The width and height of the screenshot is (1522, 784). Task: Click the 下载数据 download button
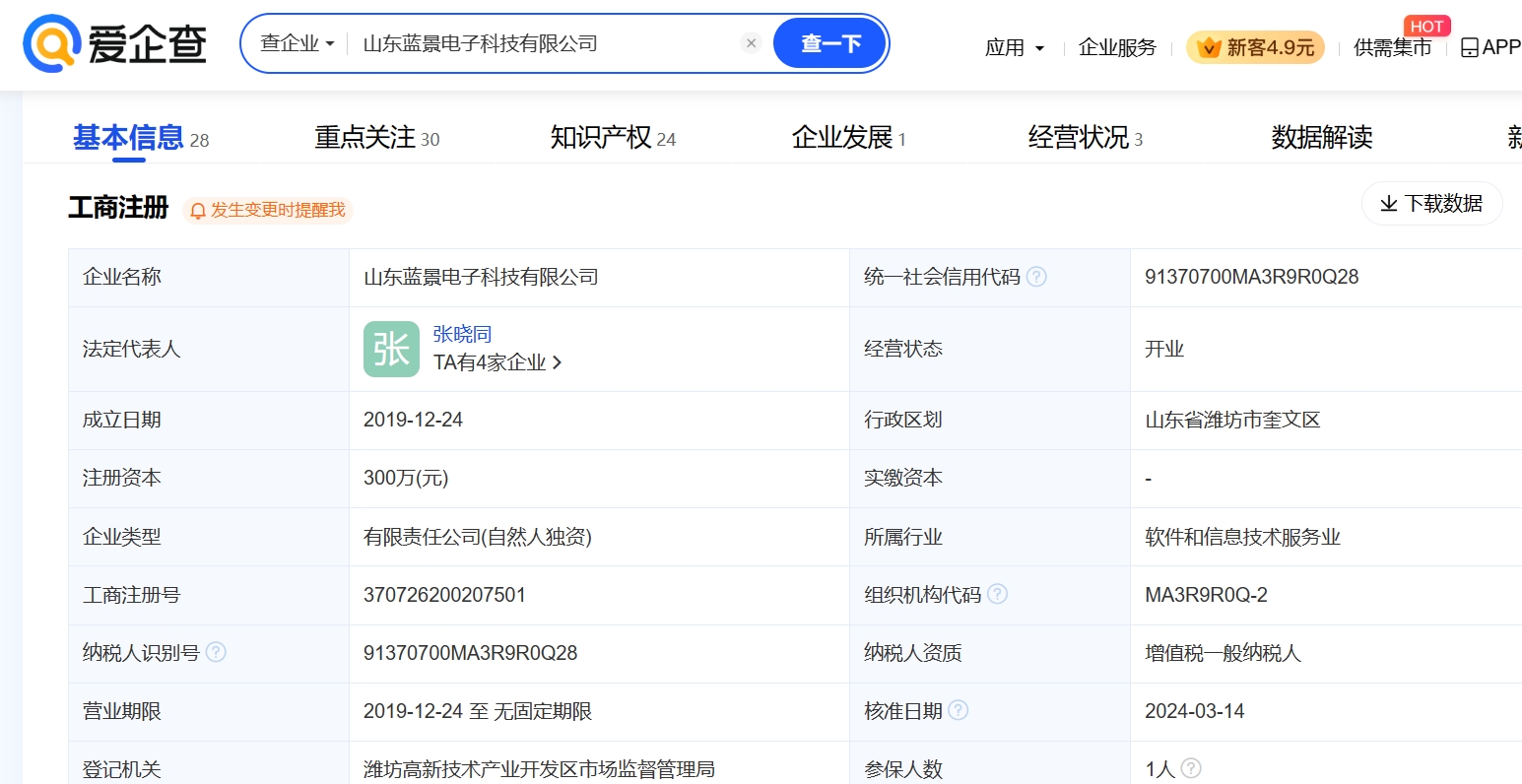coord(1432,204)
